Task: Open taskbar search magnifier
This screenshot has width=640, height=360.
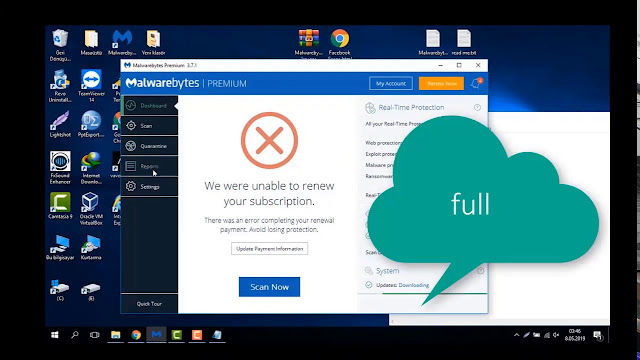Action: (75, 335)
